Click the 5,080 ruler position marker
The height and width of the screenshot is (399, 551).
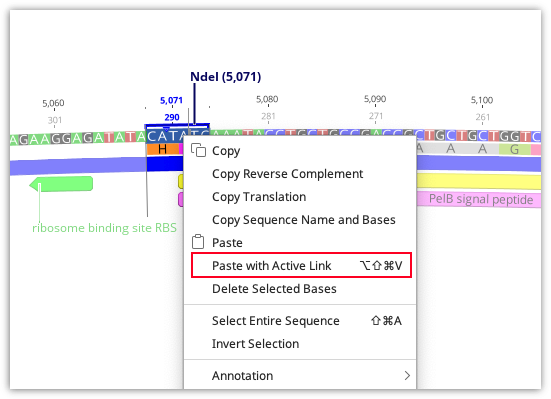[x=267, y=99]
